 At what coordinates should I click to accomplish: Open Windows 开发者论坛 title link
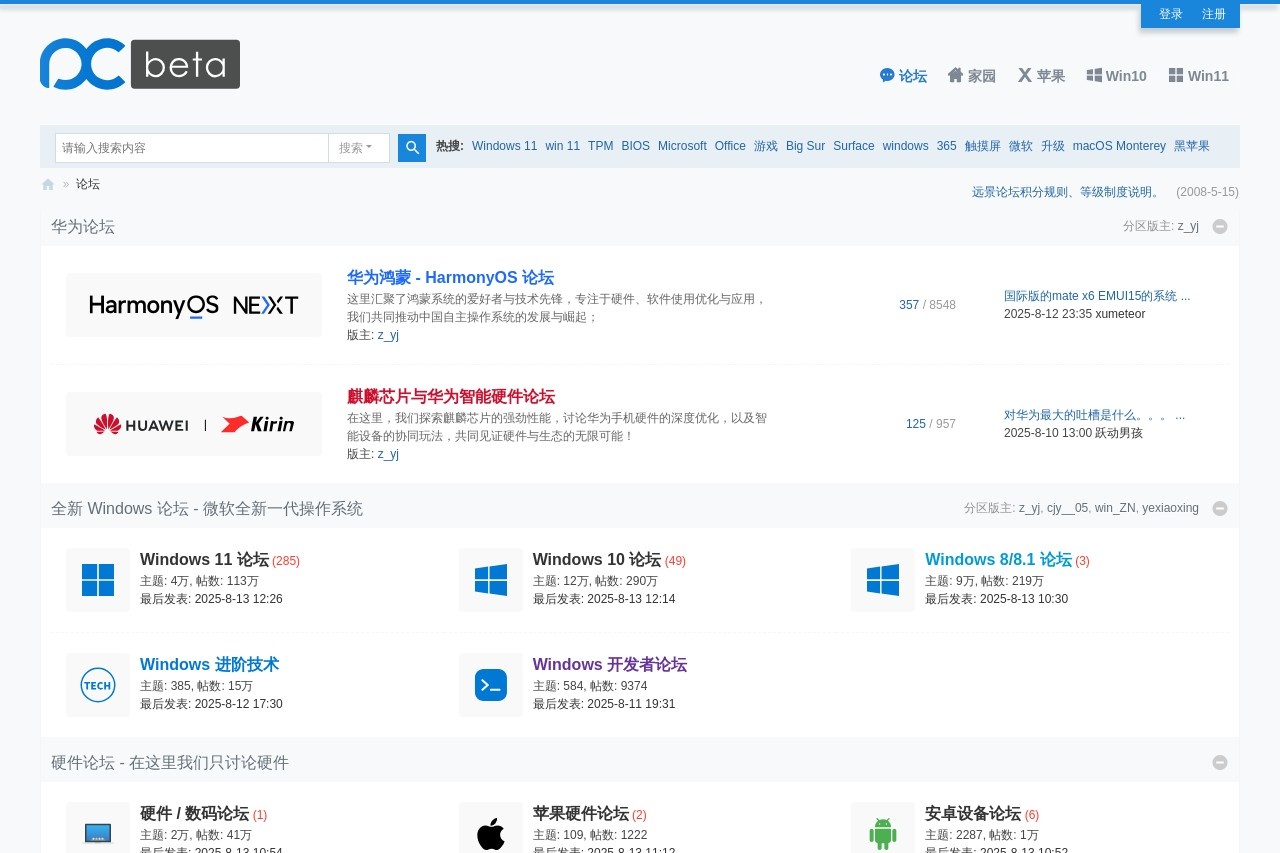[610, 665]
